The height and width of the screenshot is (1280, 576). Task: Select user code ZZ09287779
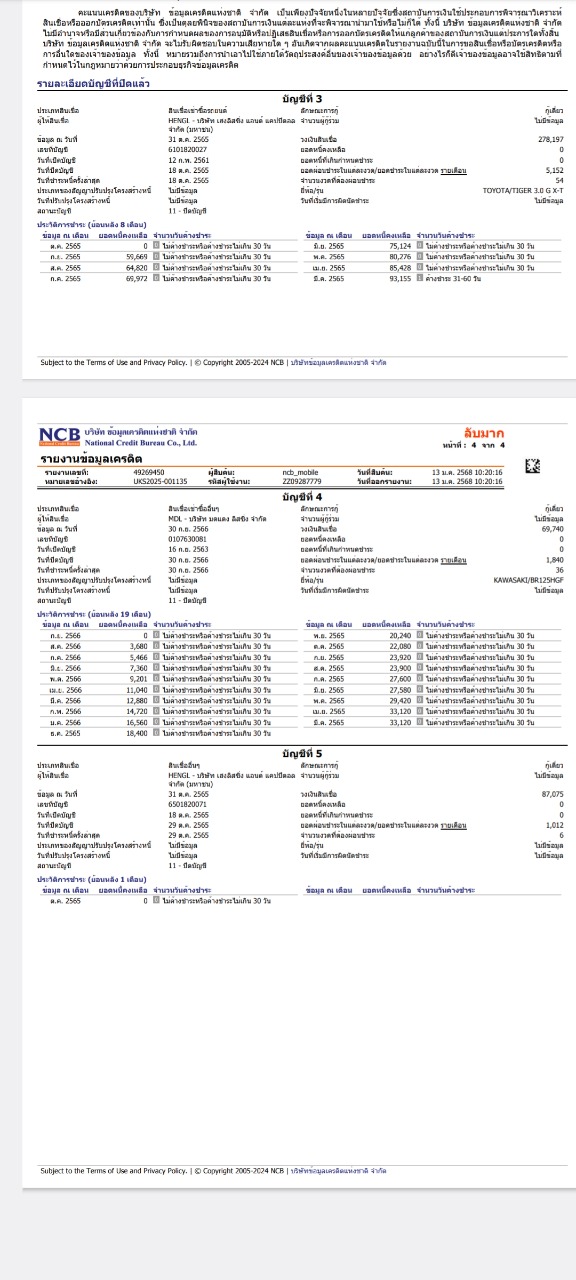click(x=302, y=481)
